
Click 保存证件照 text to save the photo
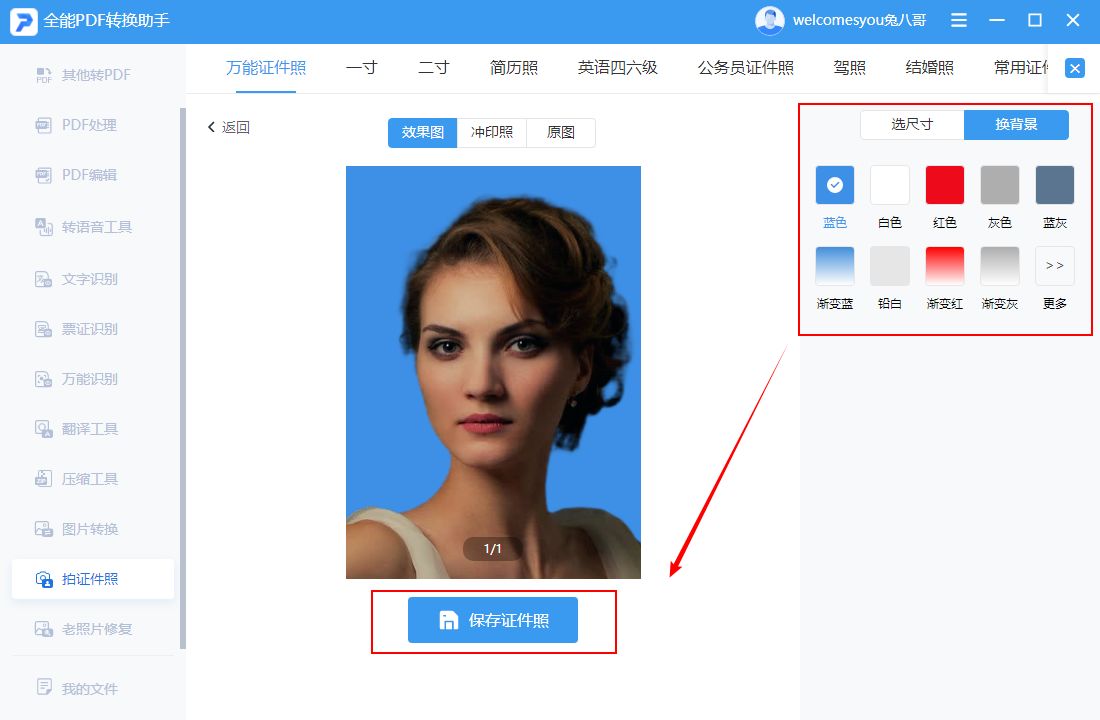(509, 620)
